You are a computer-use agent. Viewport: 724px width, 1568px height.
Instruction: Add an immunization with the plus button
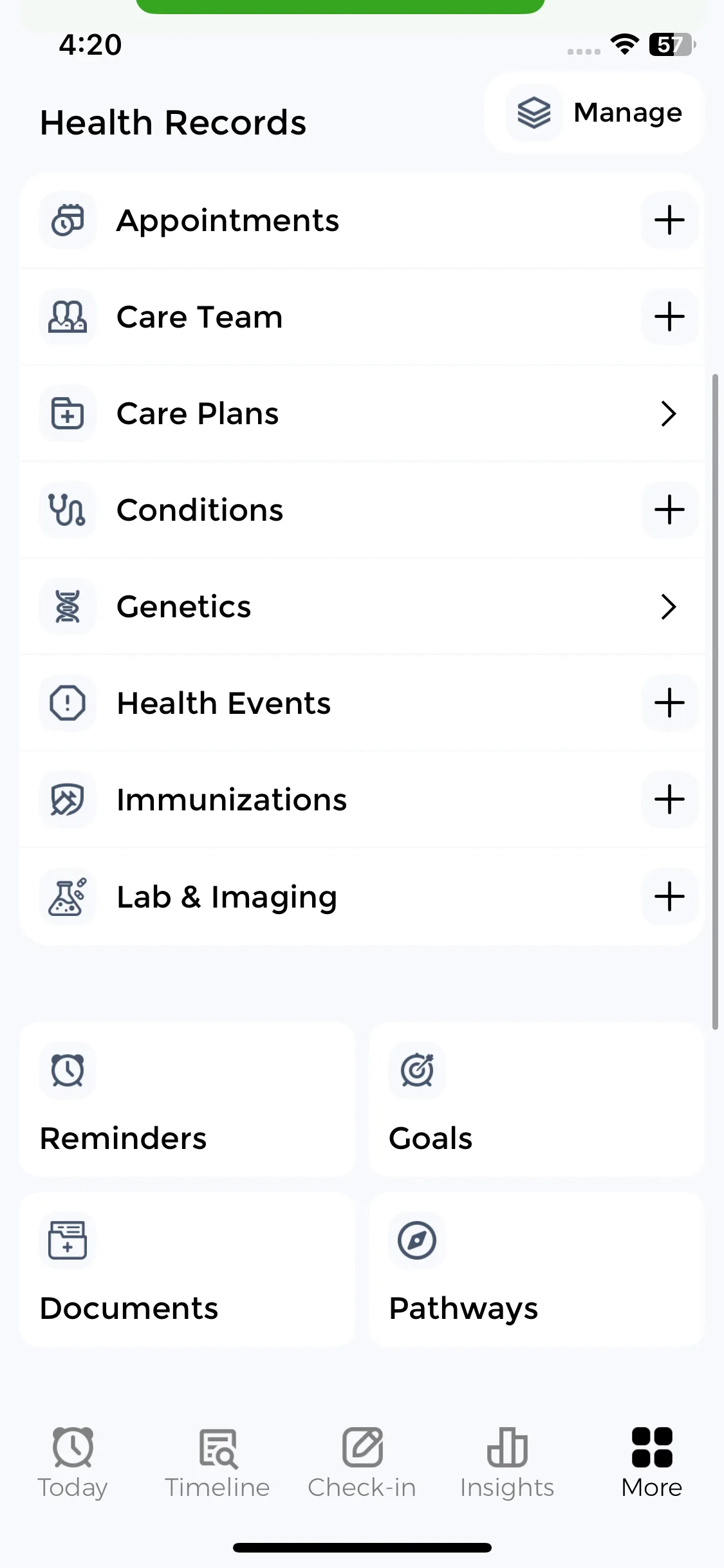[x=669, y=800]
